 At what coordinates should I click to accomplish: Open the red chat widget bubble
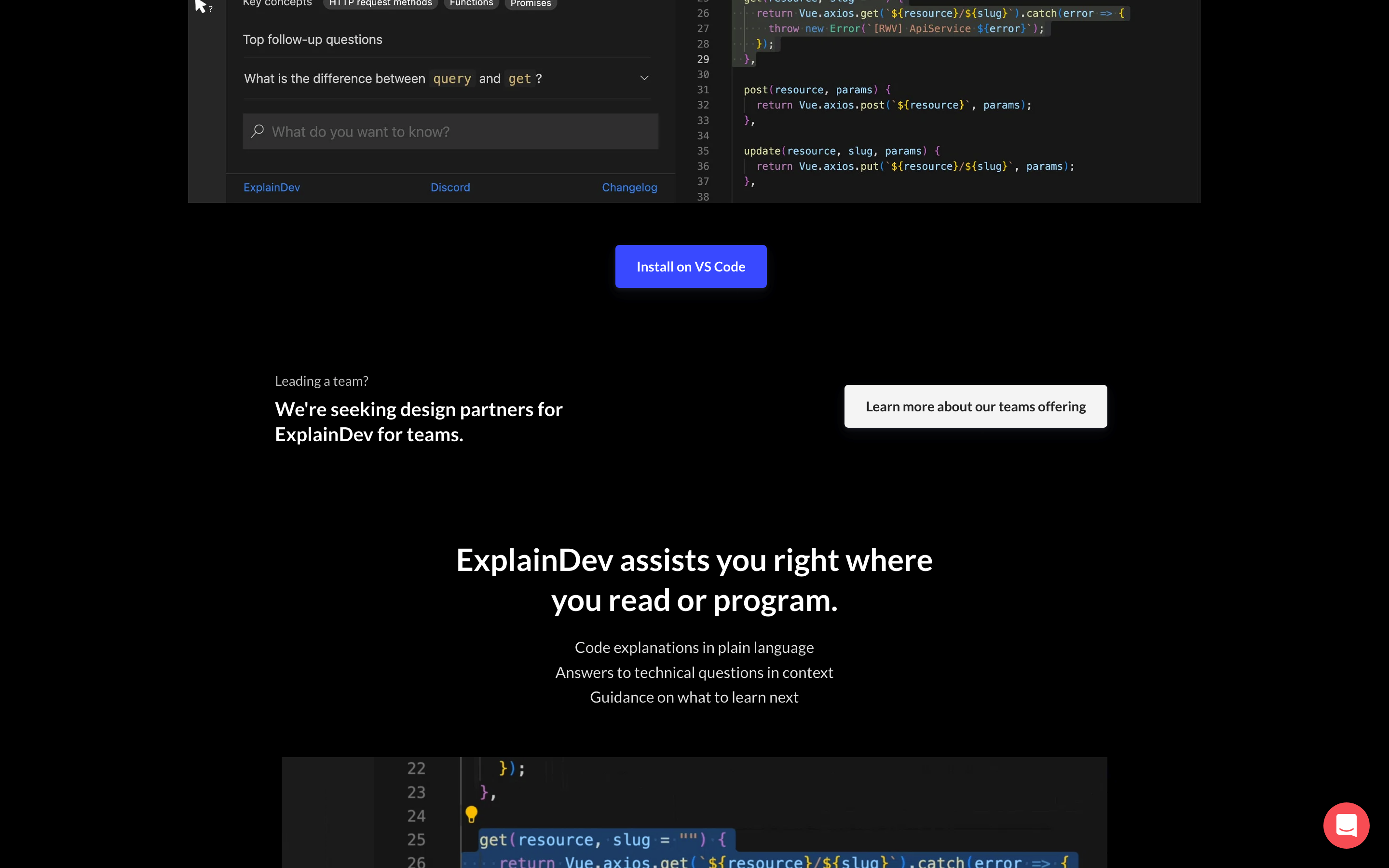click(x=1346, y=825)
